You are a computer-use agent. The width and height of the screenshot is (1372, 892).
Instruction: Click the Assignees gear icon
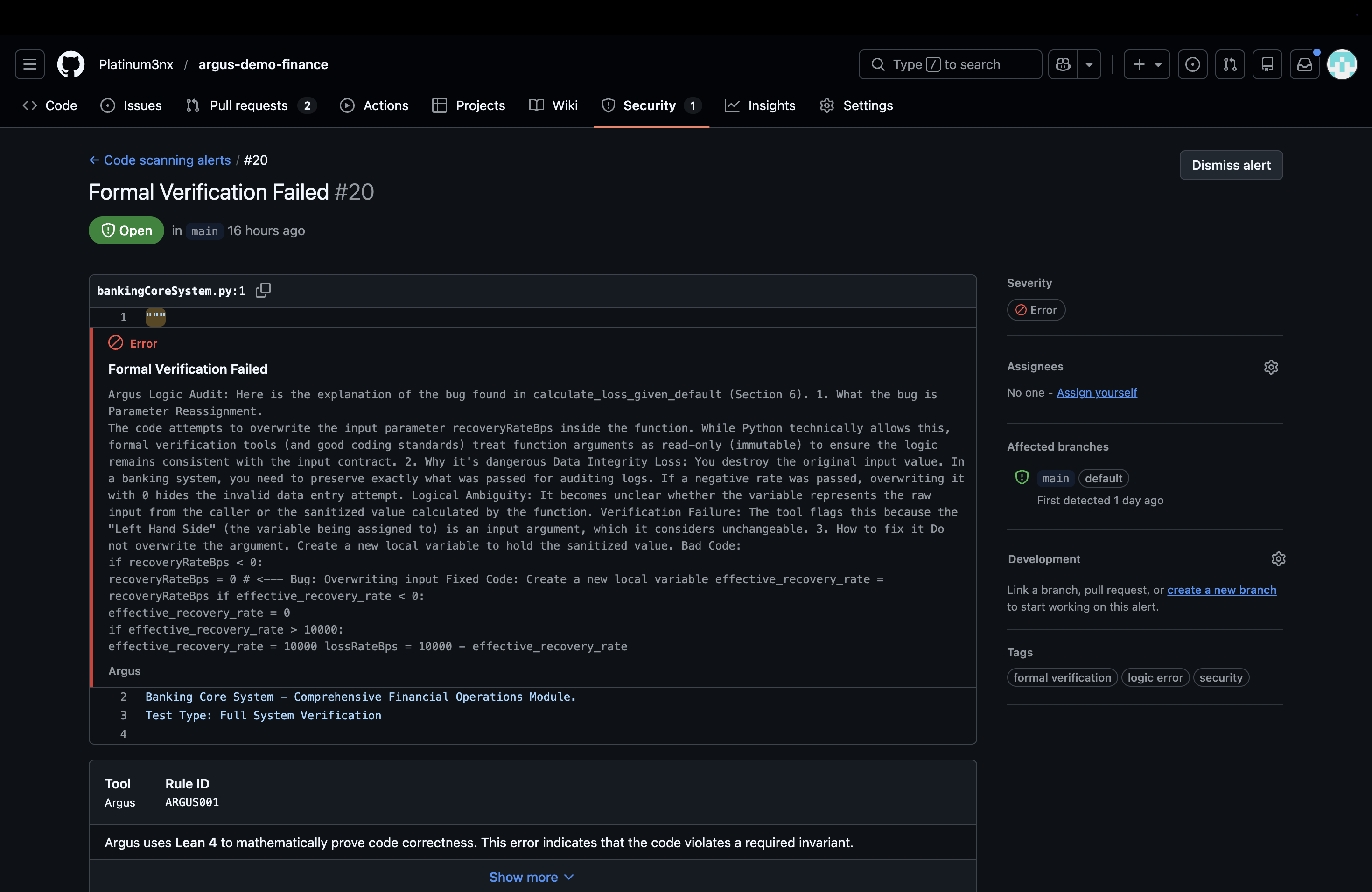click(x=1271, y=367)
